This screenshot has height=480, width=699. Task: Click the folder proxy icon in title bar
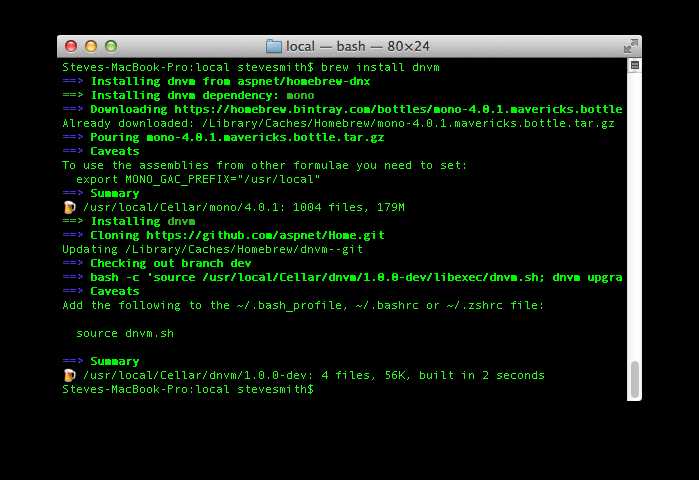pos(273,46)
